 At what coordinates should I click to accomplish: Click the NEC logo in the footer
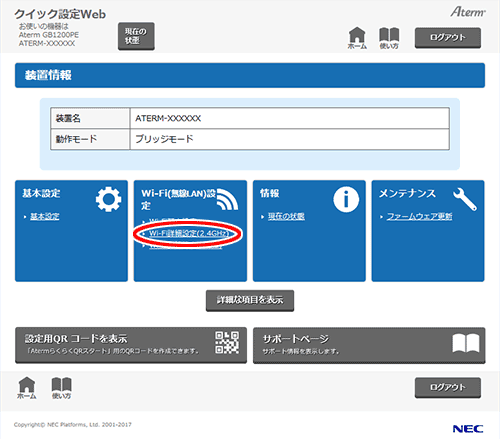click(468, 429)
